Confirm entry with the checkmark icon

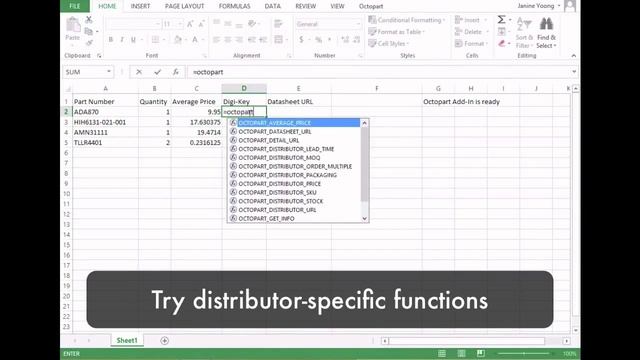point(157,72)
